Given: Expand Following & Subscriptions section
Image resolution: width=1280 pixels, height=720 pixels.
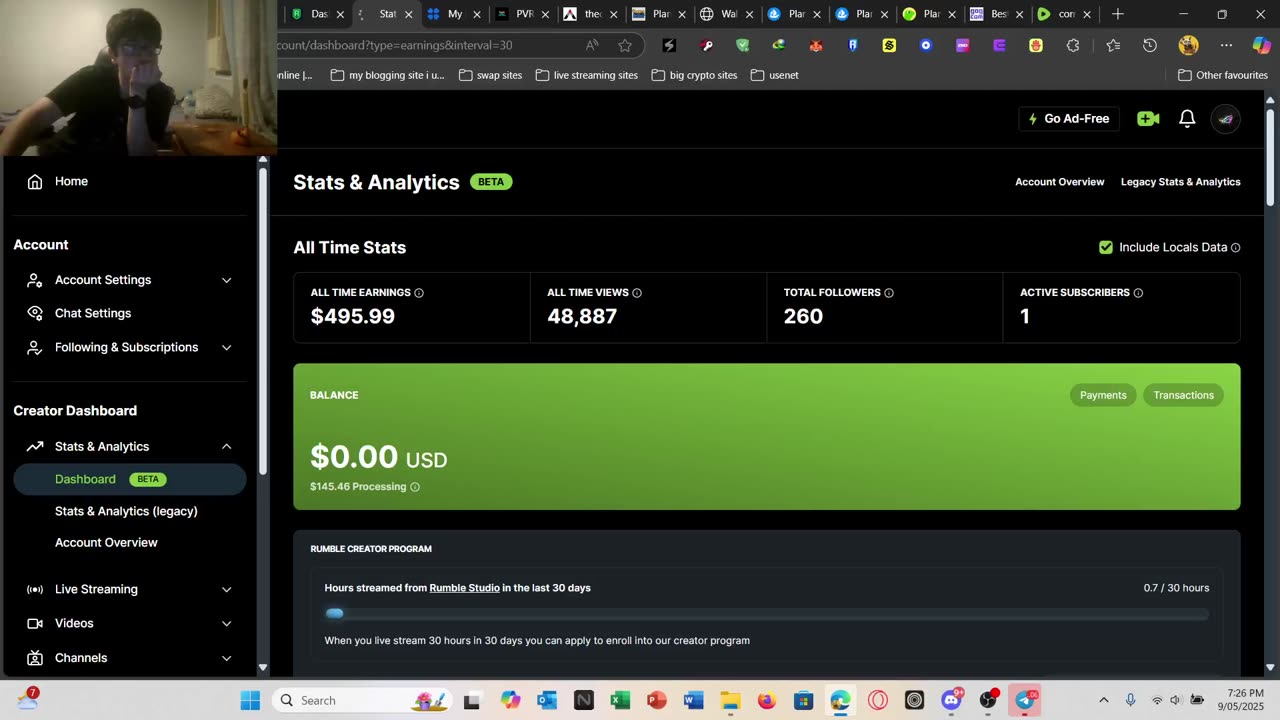Looking at the screenshot, I should click(130, 347).
